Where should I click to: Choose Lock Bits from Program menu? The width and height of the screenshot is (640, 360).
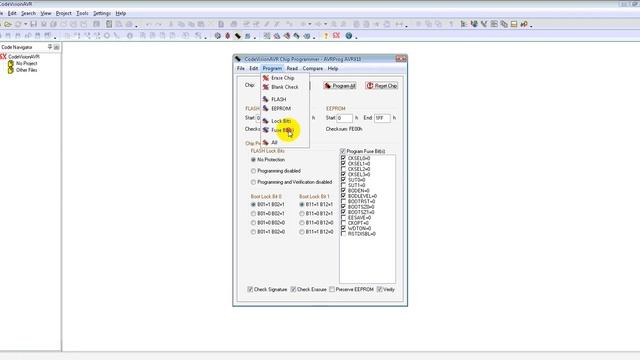(x=285, y=121)
